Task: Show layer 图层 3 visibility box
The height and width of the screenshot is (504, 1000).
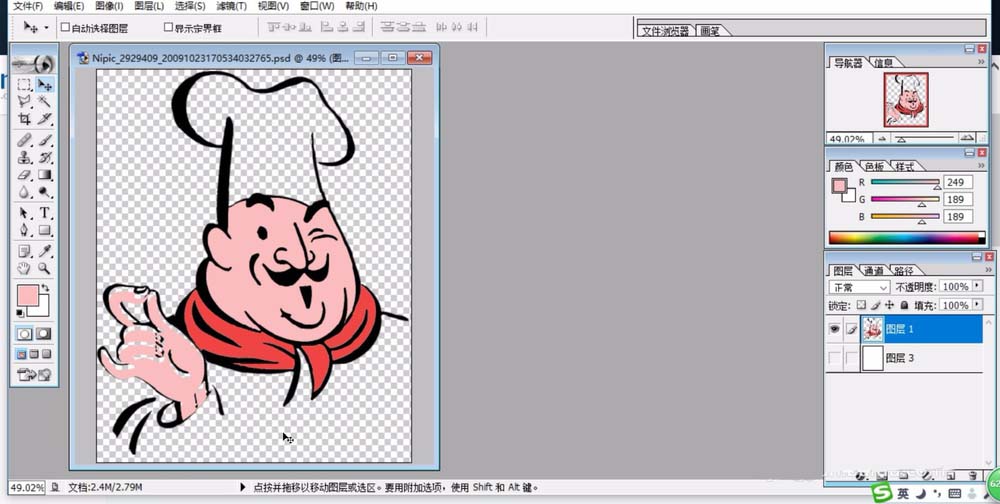Action: (x=834, y=358)
